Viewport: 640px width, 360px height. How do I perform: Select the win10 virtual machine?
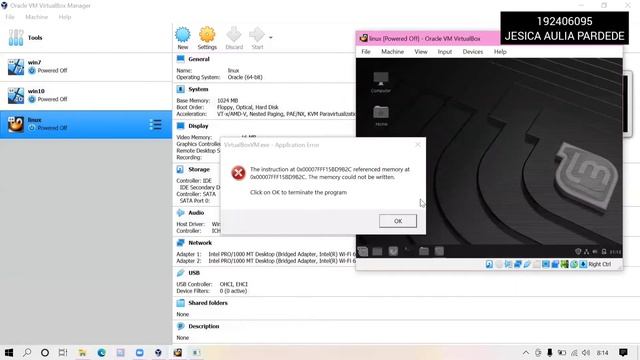pyautogui.click(x=86, y=95)
